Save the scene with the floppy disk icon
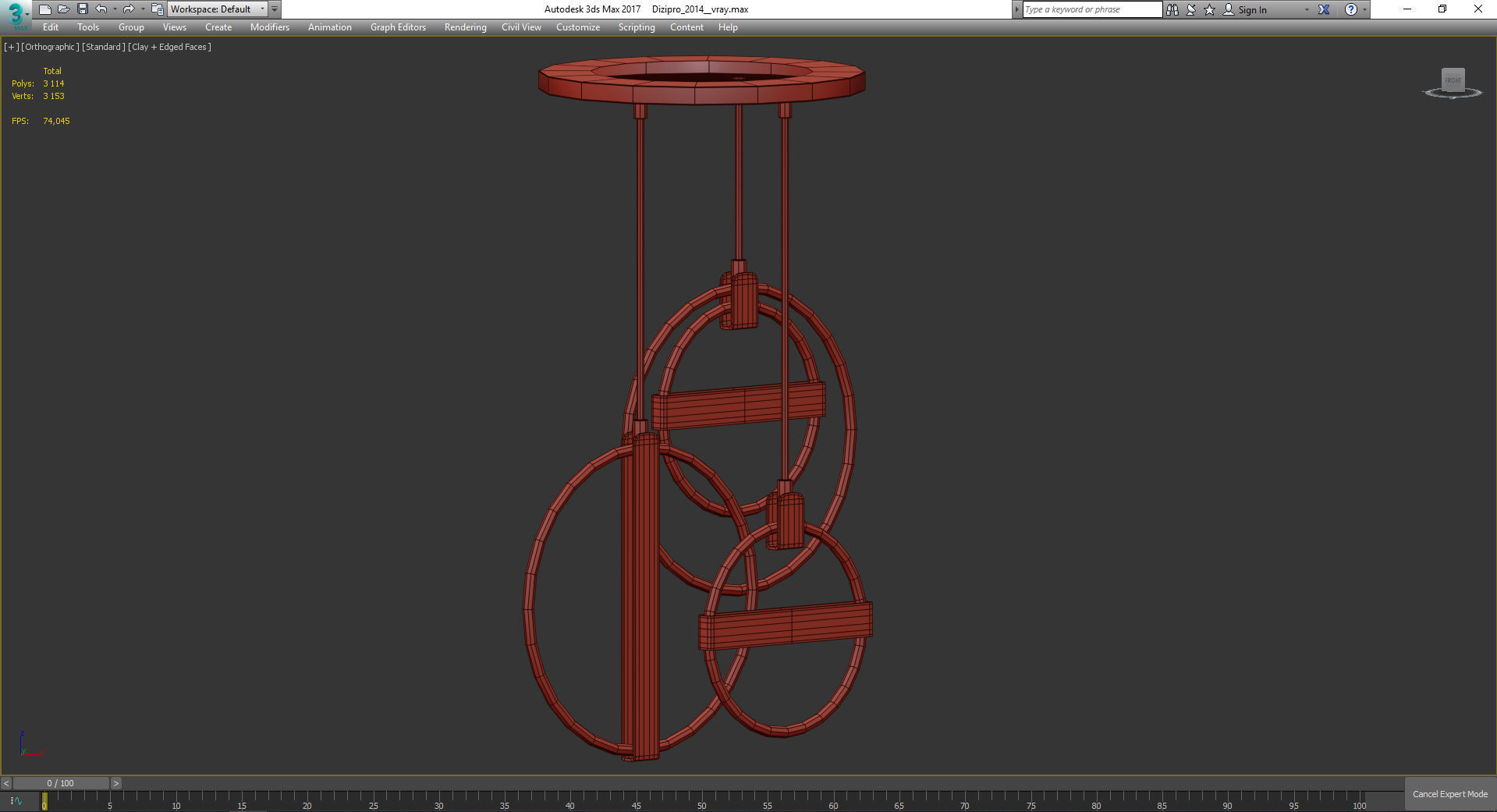The image size is (1497, 812). coord(83,9)
